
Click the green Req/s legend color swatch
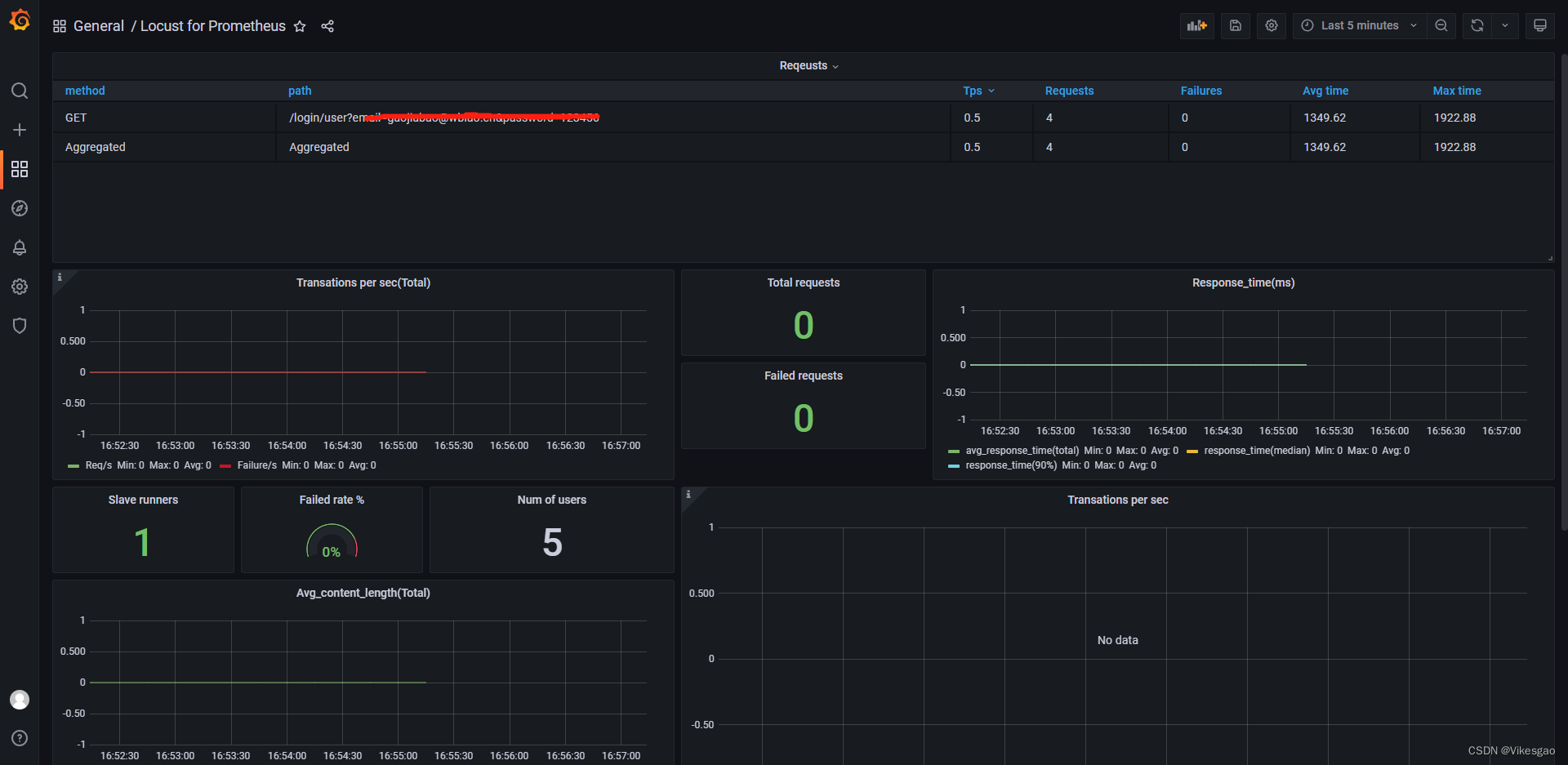coord(73,466)
